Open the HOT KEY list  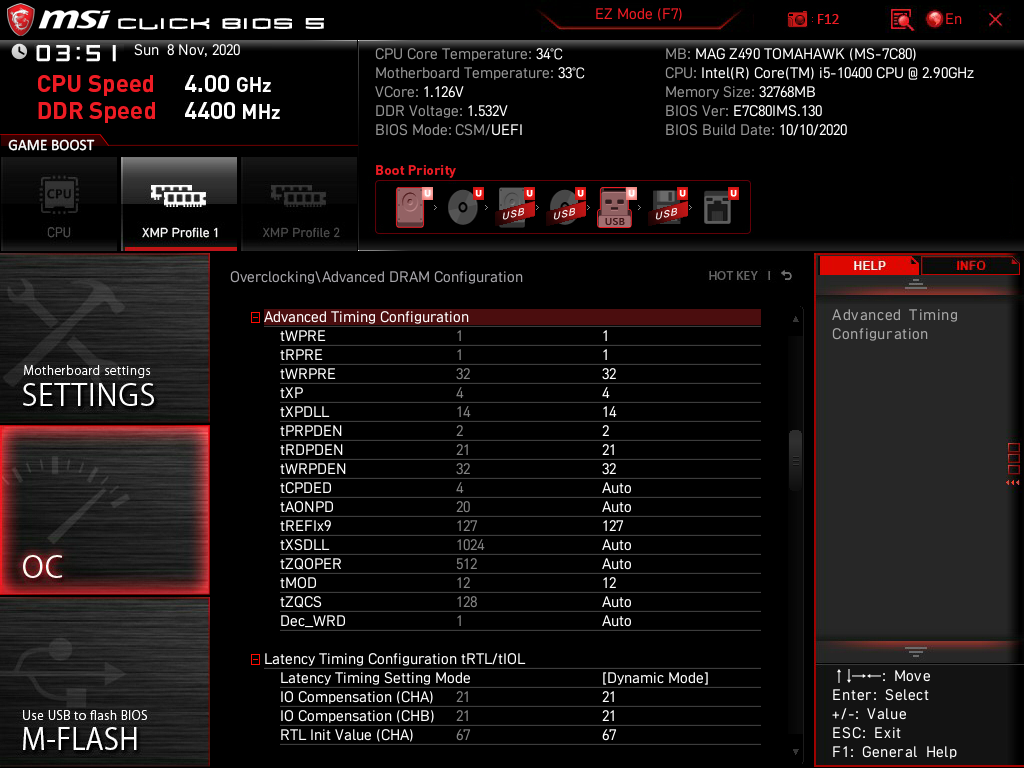tap(733, 276)
